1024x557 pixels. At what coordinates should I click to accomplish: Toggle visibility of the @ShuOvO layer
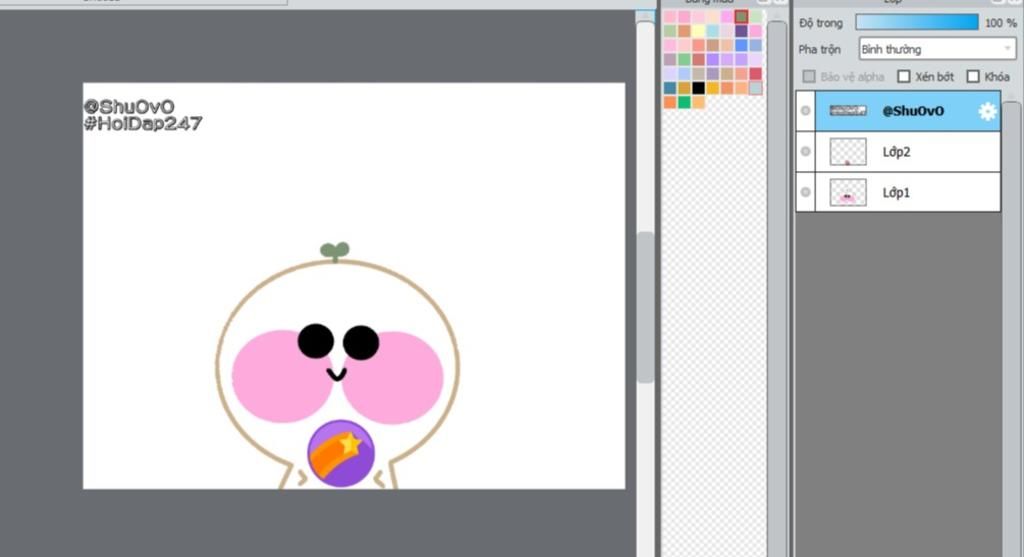(805, 110)
